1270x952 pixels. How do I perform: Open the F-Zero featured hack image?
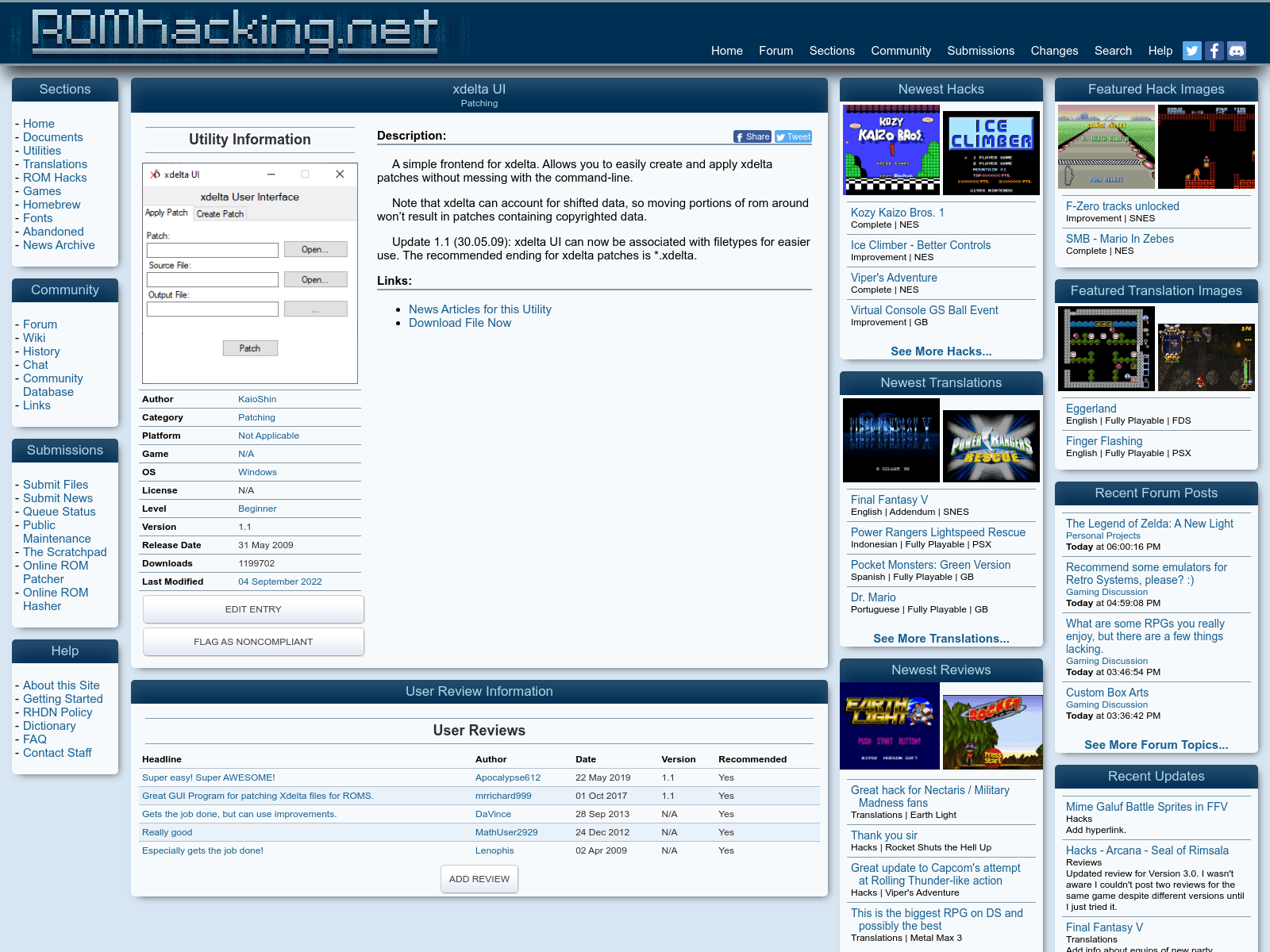(1106, 147)
